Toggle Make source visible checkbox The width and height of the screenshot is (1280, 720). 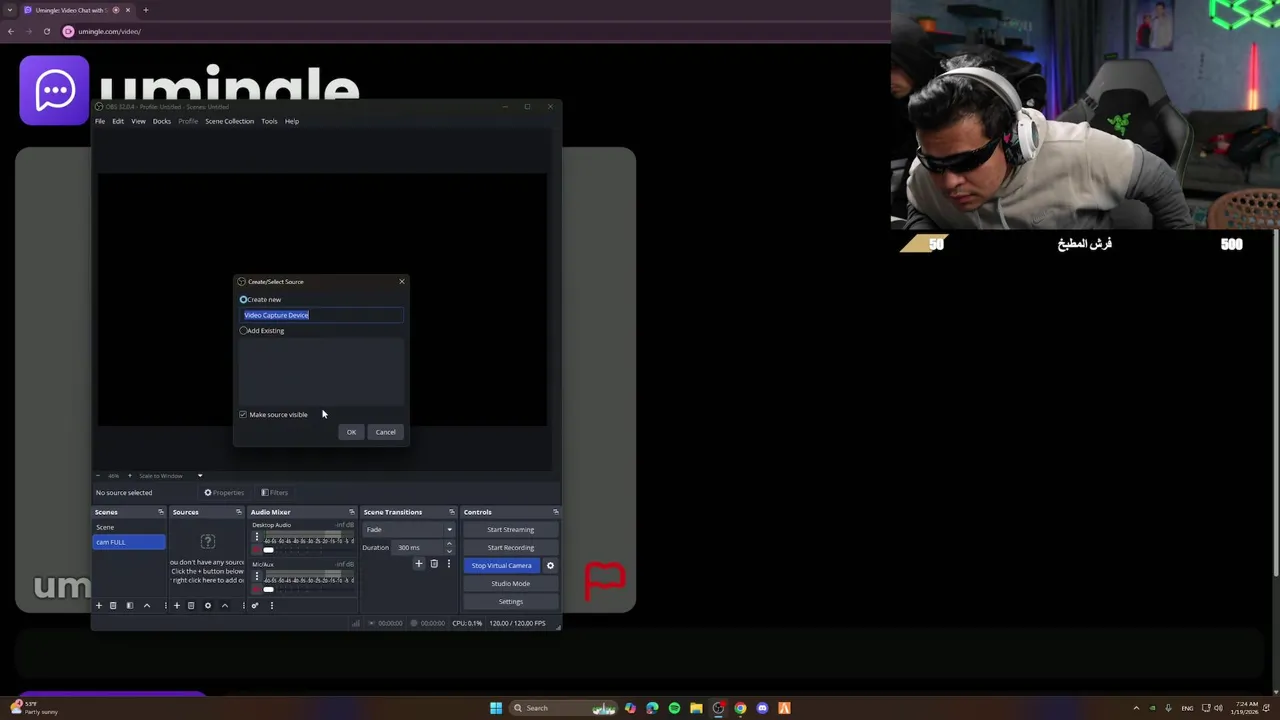243,415
